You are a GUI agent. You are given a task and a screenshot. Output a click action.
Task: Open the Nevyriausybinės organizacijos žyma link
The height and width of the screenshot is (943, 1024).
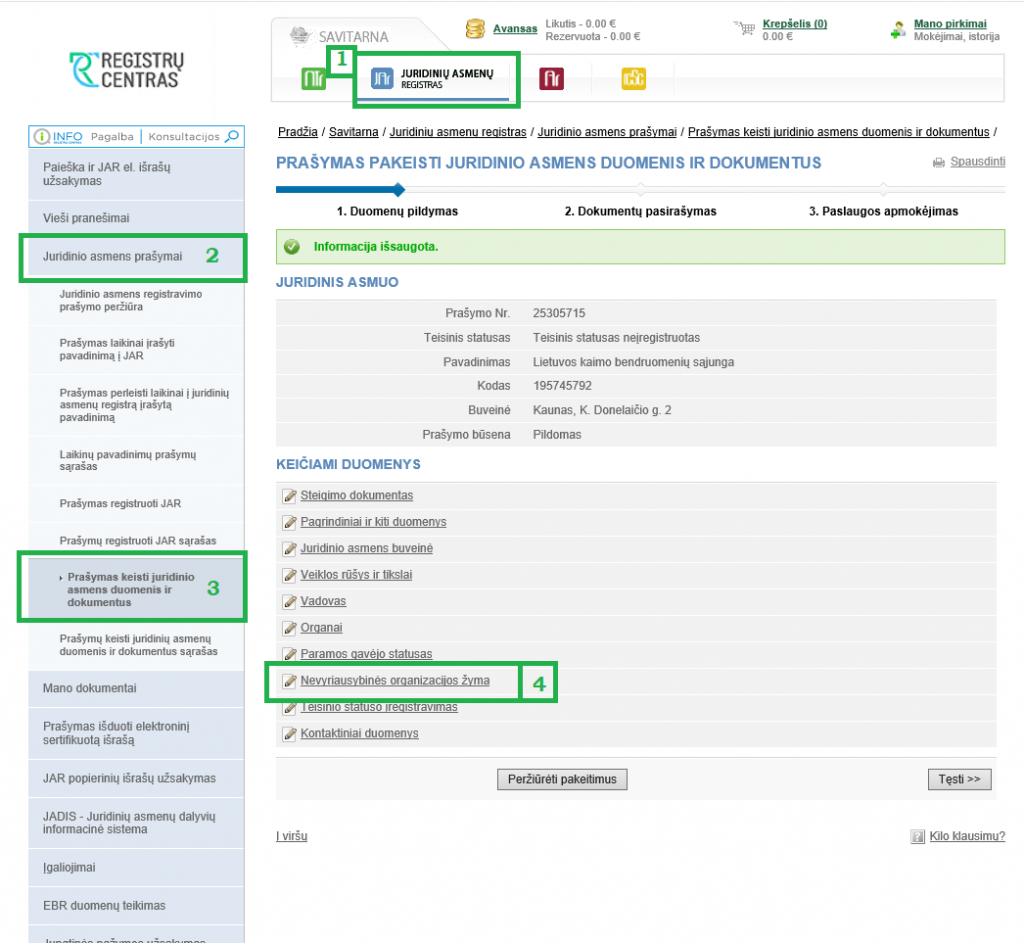point(395,680)
